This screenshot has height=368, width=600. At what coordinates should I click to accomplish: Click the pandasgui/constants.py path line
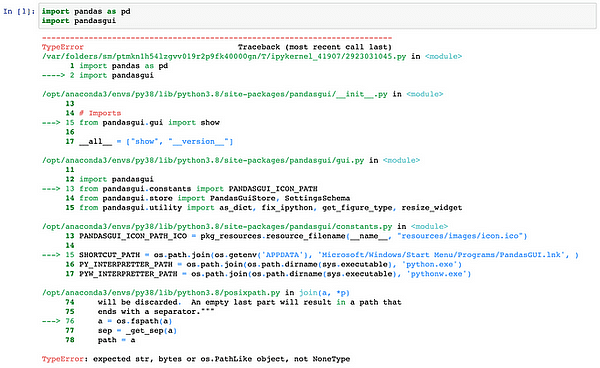pos(245,226)
